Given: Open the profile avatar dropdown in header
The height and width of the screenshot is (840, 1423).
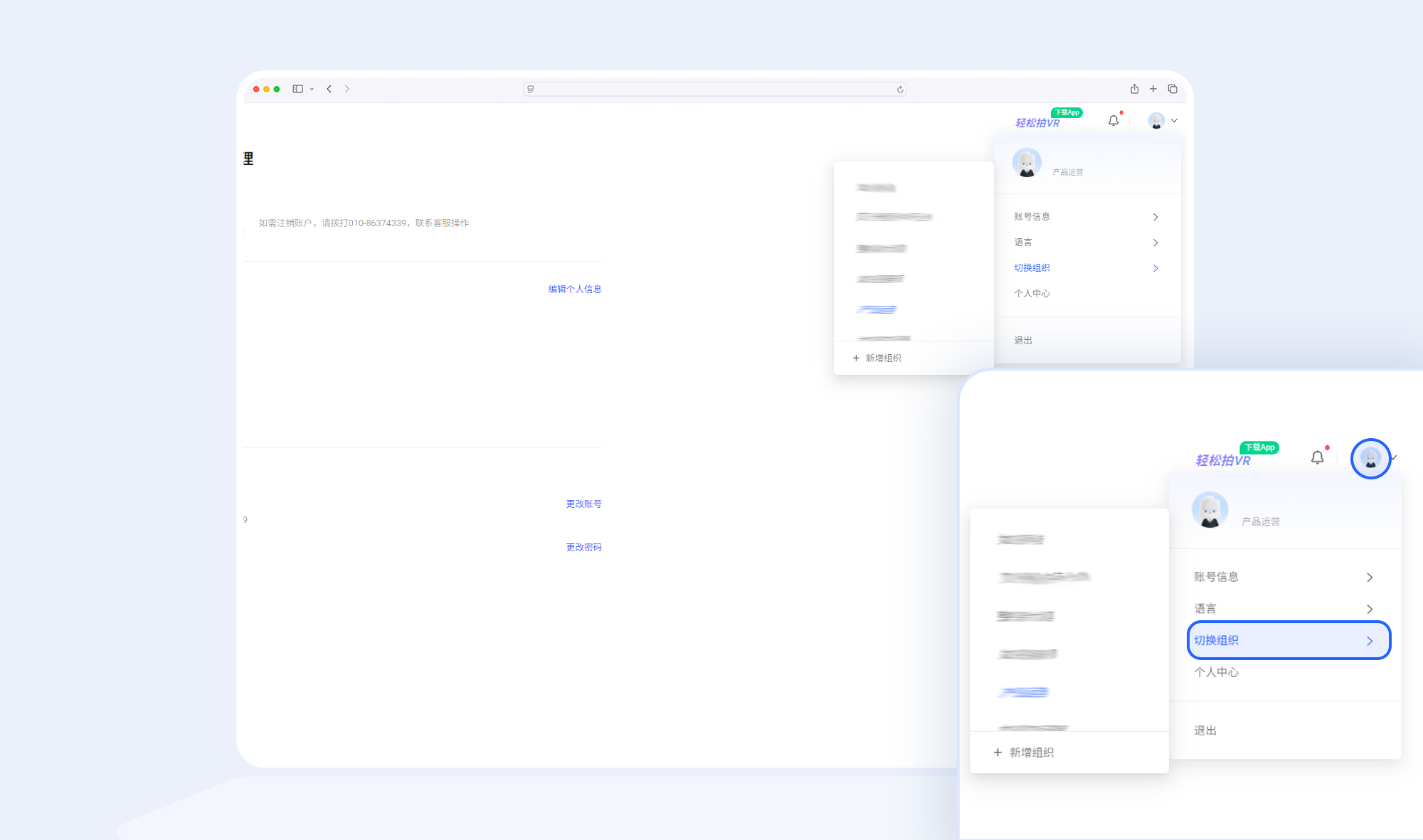Looking at the screenshot, I should [1157, 121].
